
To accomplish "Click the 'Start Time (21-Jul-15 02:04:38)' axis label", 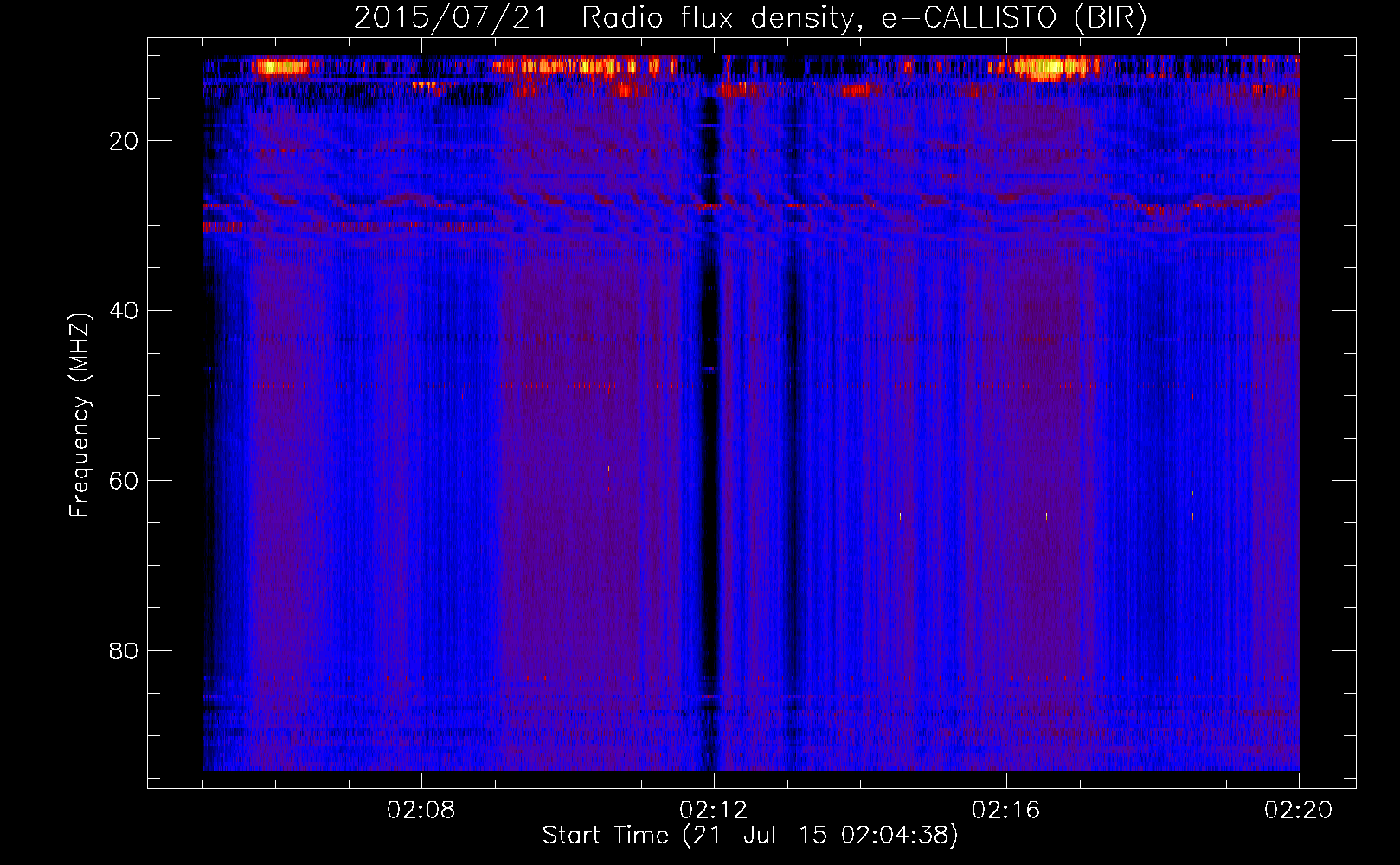I will (750, 836).
